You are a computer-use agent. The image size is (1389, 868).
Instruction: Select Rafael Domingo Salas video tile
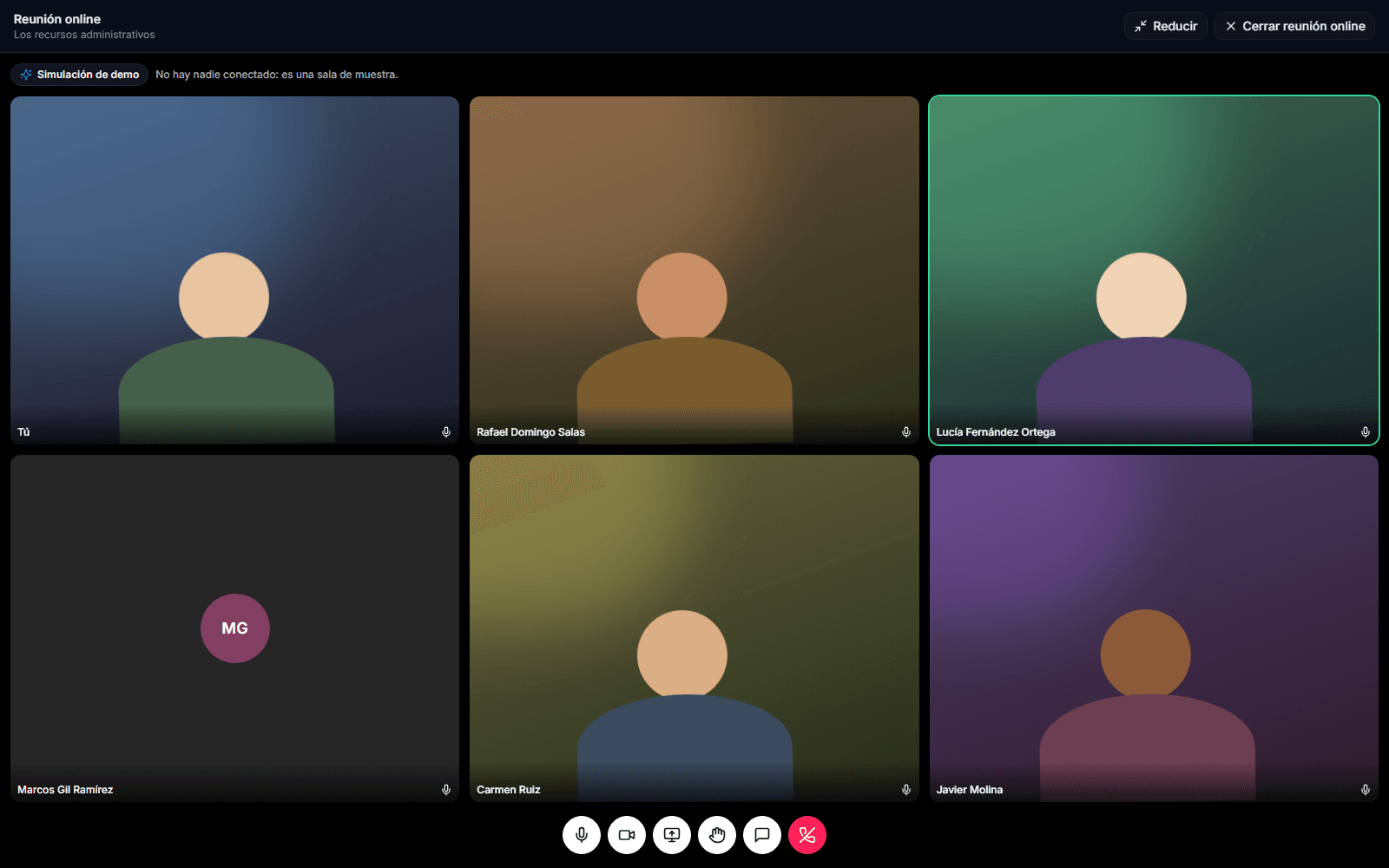pos(694,270)
